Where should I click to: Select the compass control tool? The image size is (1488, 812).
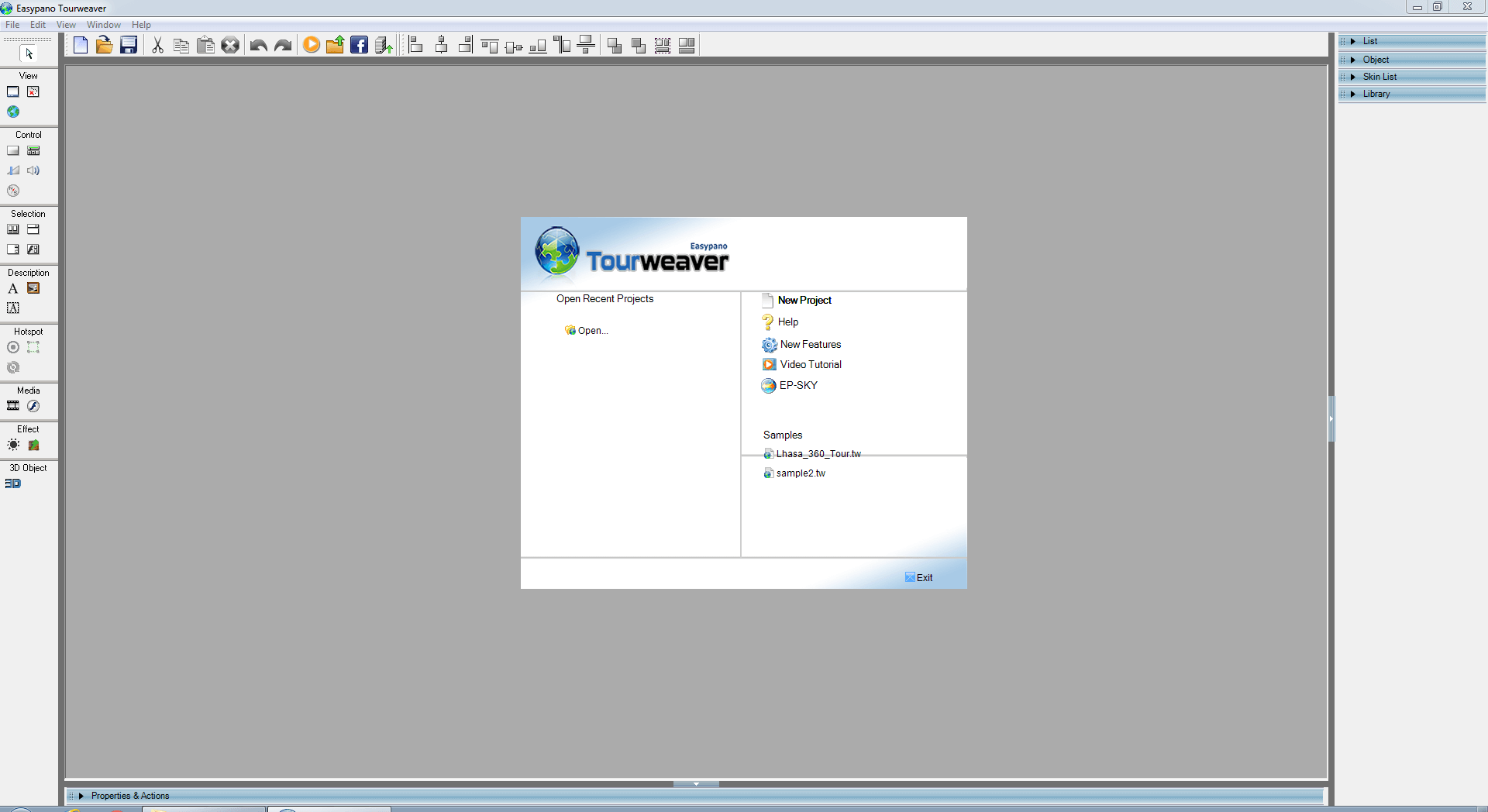click(x=13, y=191)
